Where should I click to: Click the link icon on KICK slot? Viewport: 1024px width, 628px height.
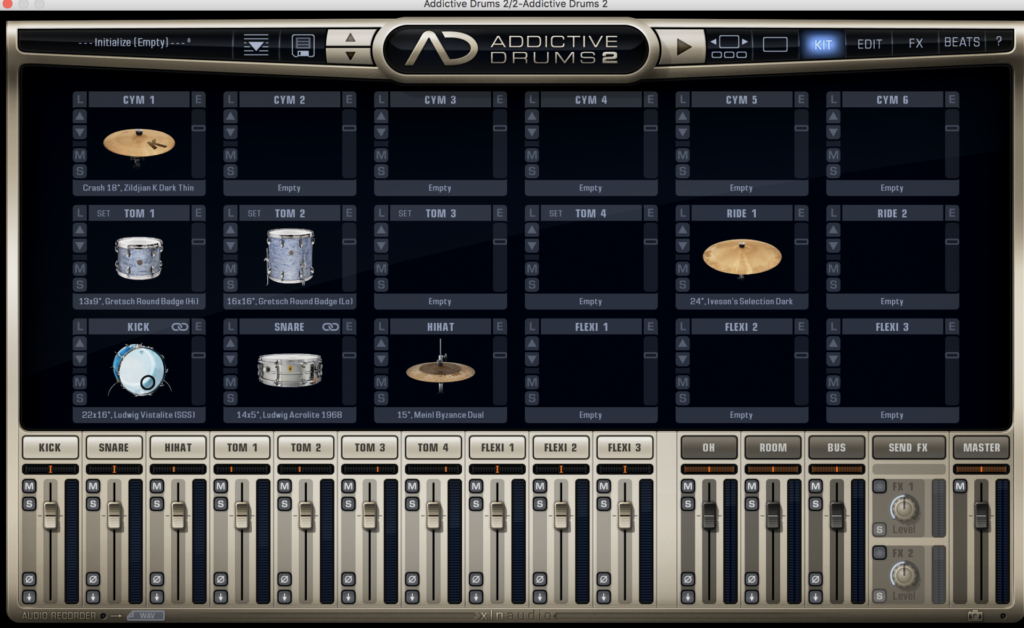click(x=180, y=327)
